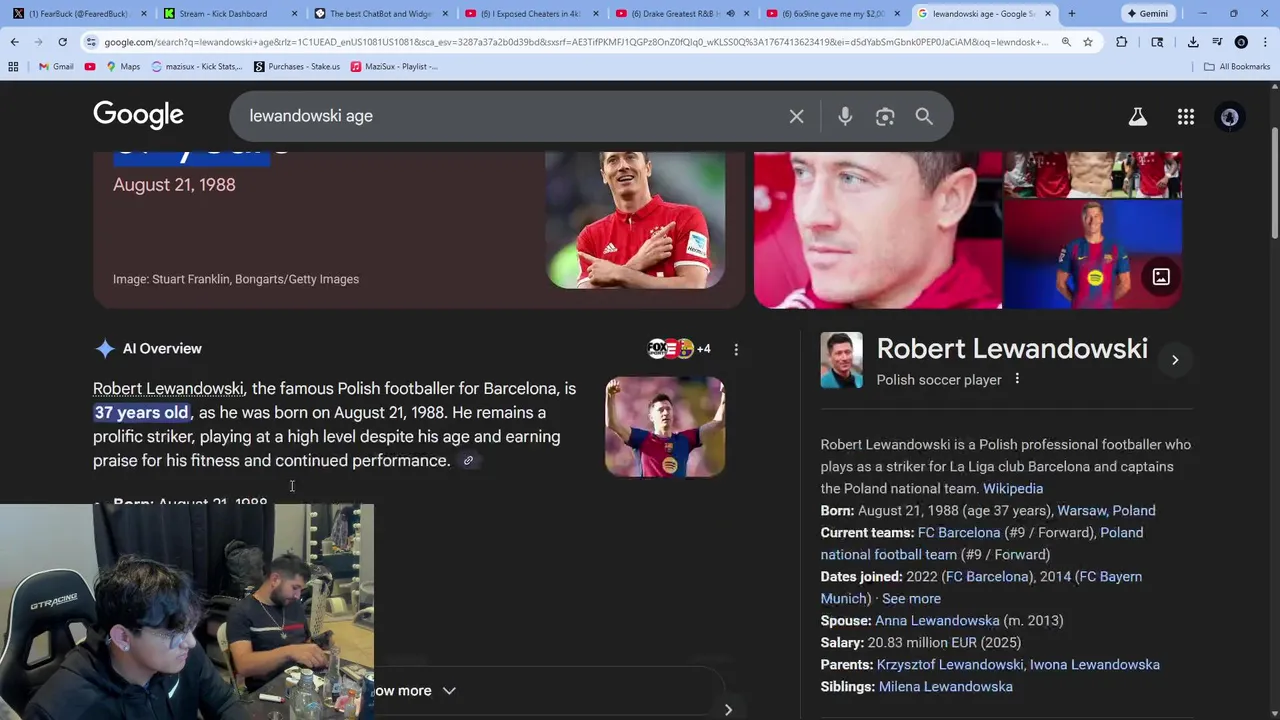
Task: Open the AI Overview citation link icon
Action: pos(468,461)
